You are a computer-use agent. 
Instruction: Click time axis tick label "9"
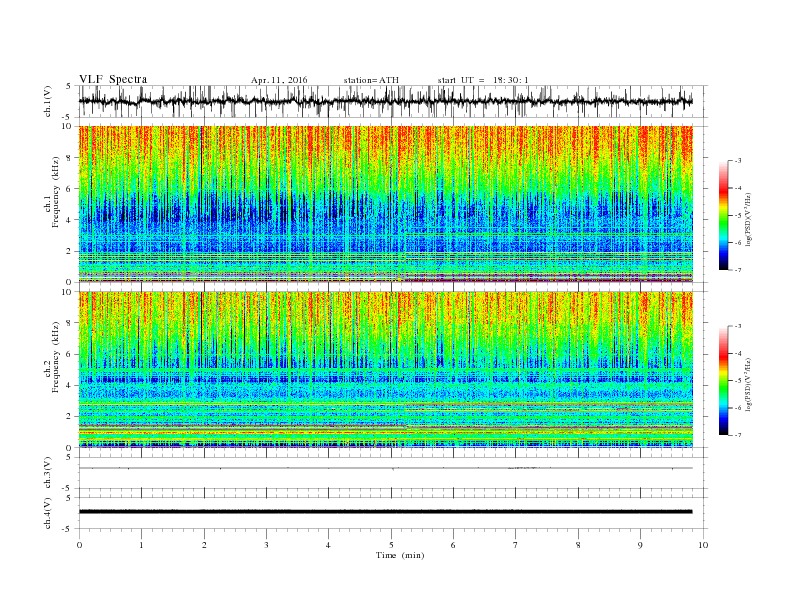coord(640,545)
